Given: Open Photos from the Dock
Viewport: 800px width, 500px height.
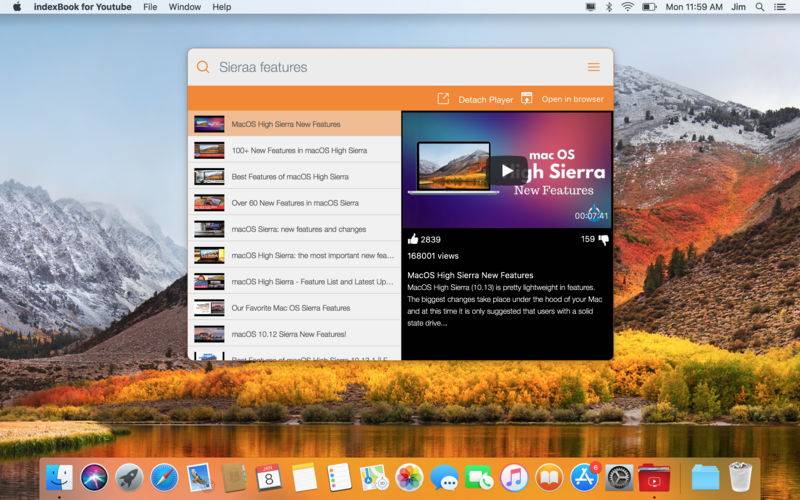Looking at the screenshot, I should point(409,478).
